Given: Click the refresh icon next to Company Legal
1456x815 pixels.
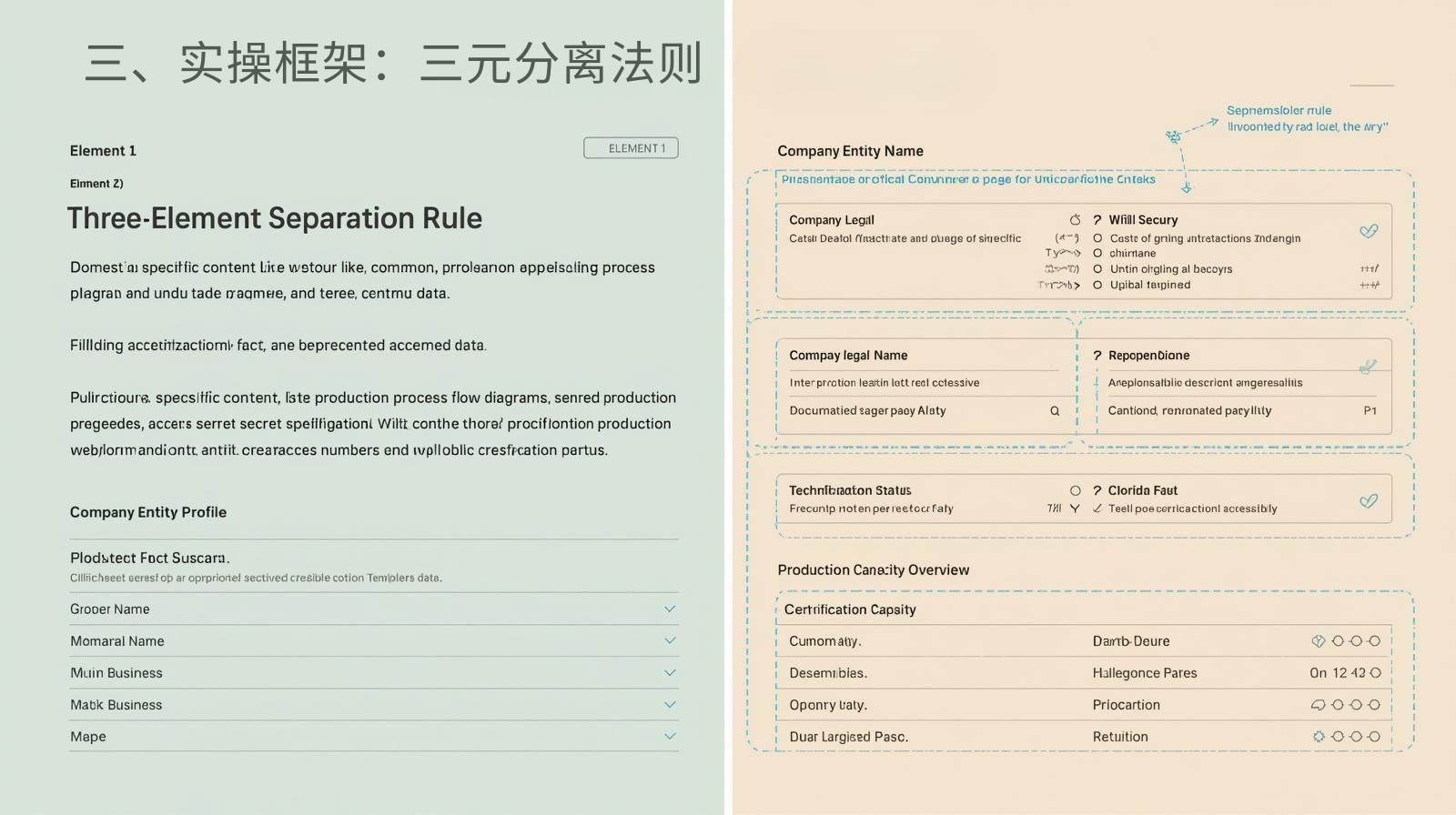Looking at the screenshot, I should tap(1075, 220).
